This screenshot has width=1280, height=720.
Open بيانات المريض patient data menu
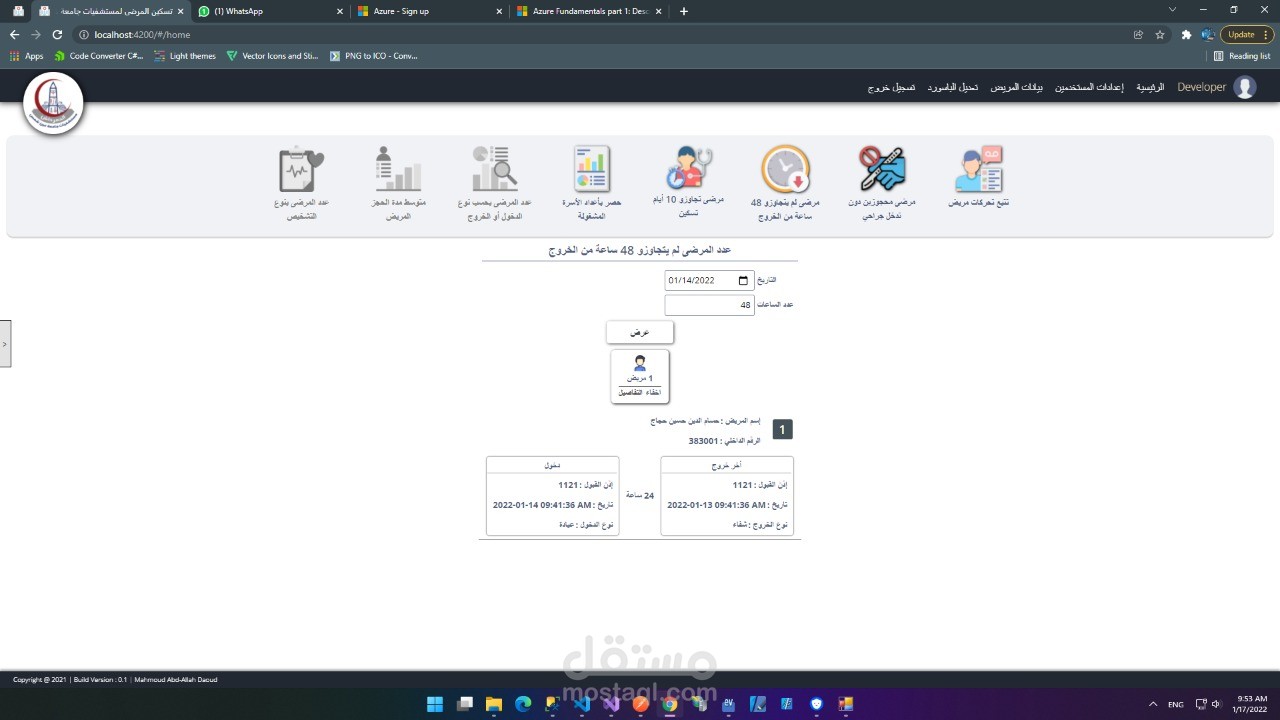(x=1017, y=87)
